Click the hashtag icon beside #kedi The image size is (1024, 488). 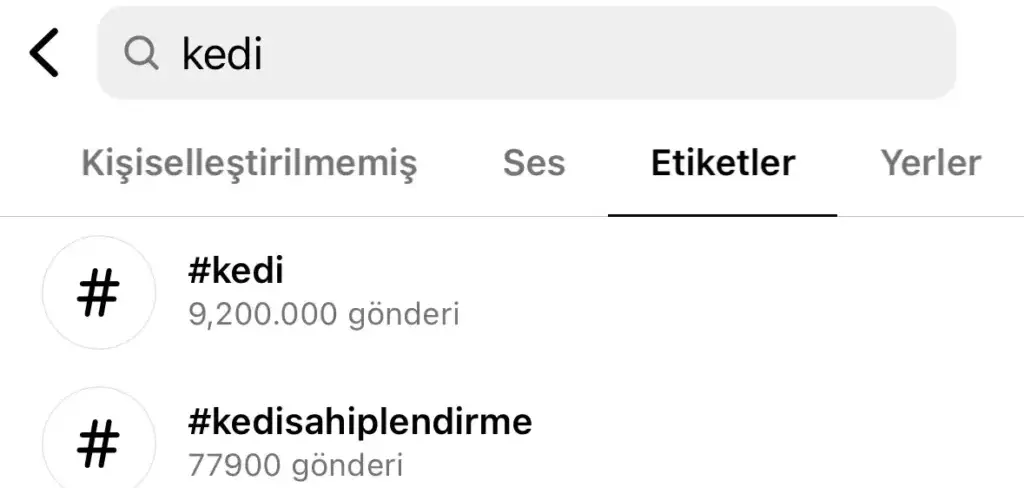pos(99,293)
